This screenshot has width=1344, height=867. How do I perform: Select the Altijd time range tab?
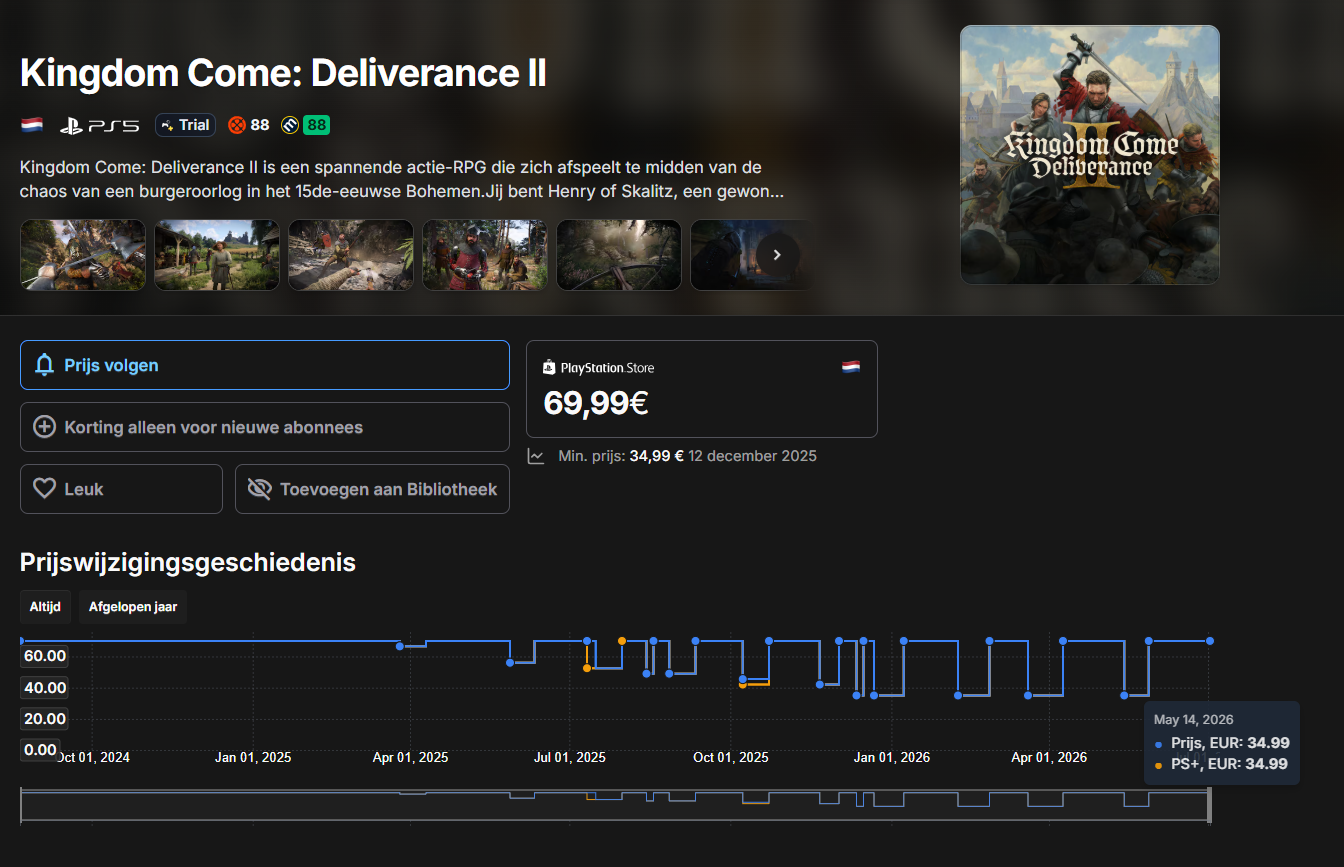[x=45, y=607]
